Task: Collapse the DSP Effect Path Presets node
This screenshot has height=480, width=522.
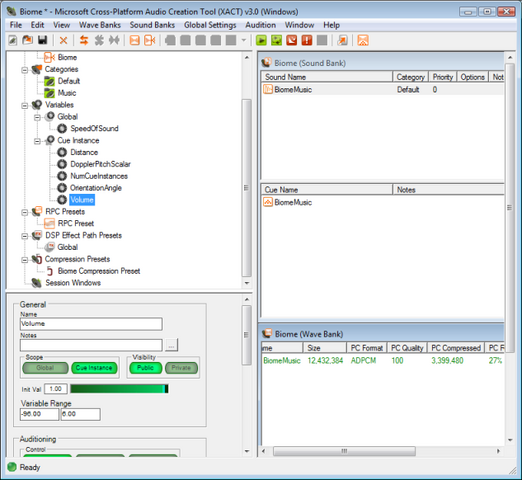Action: point(25,236)
